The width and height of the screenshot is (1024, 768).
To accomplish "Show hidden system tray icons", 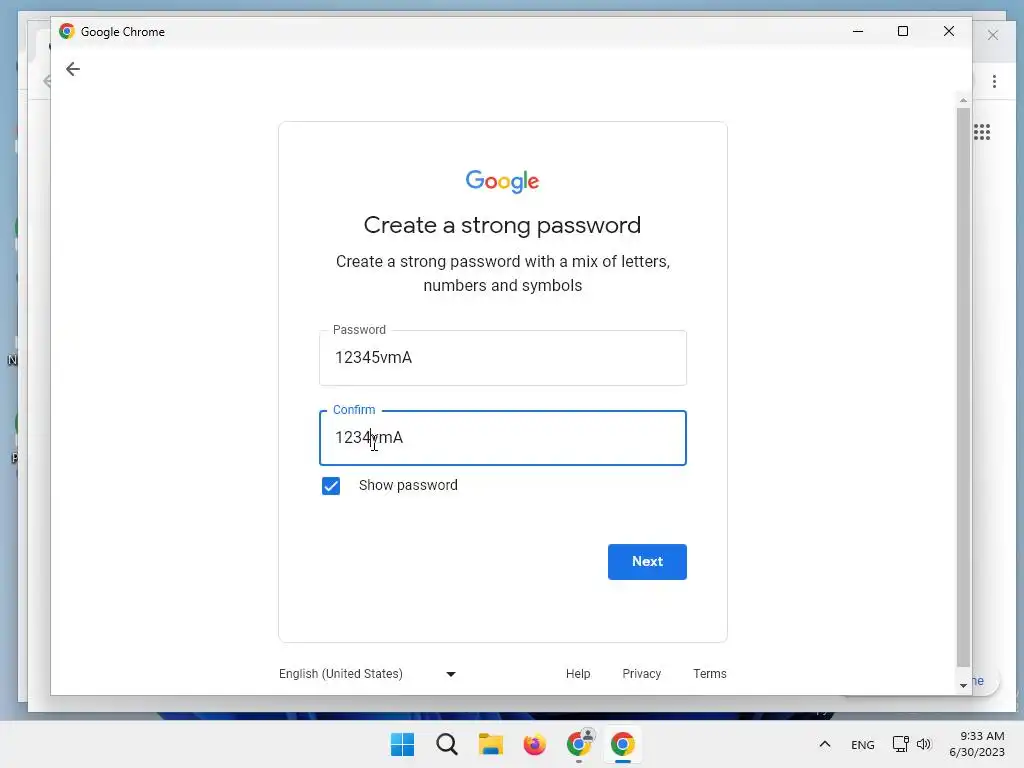I will 825,744.
